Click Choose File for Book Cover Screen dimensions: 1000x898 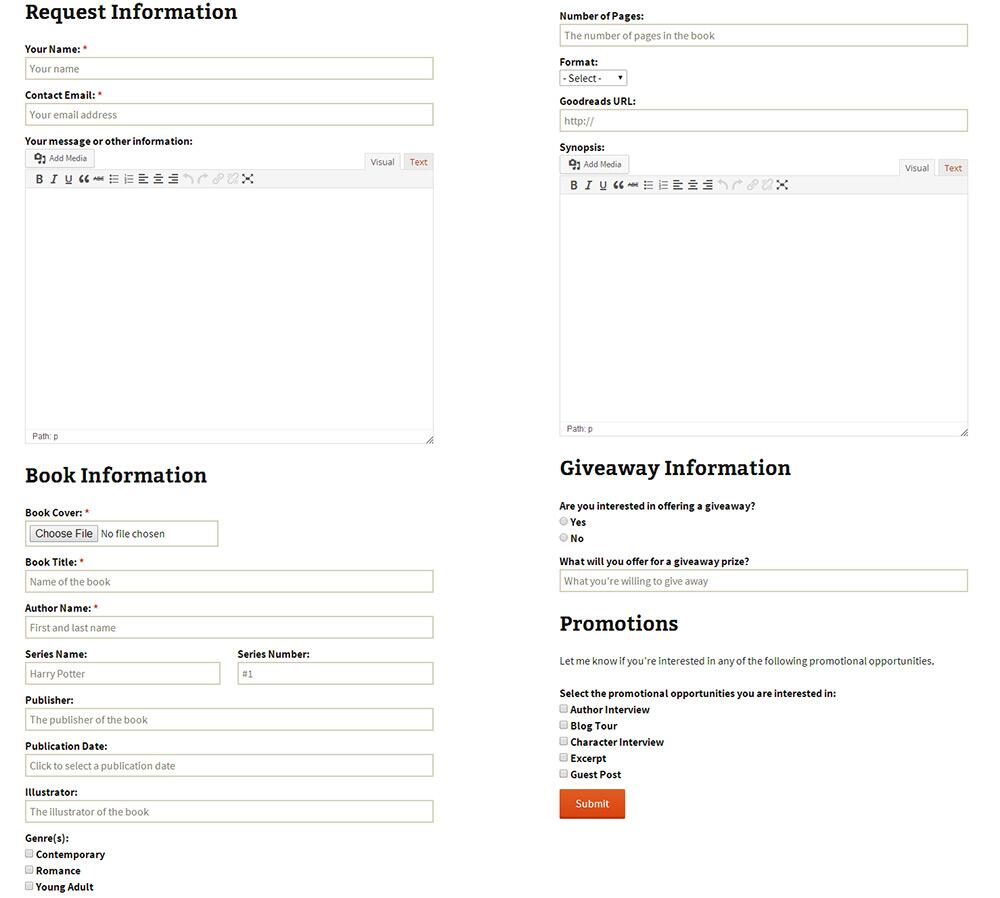[64, 534]
